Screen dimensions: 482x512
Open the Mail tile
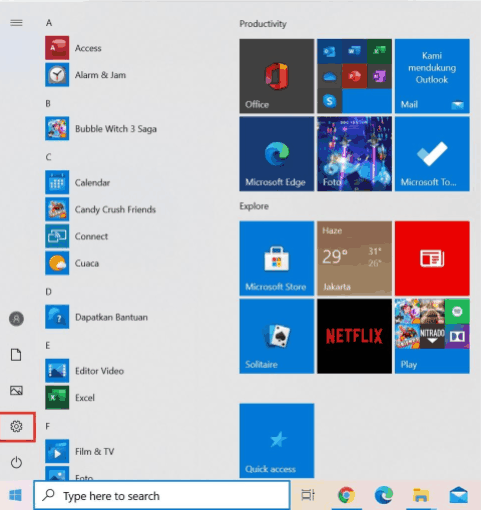(432, 76)
